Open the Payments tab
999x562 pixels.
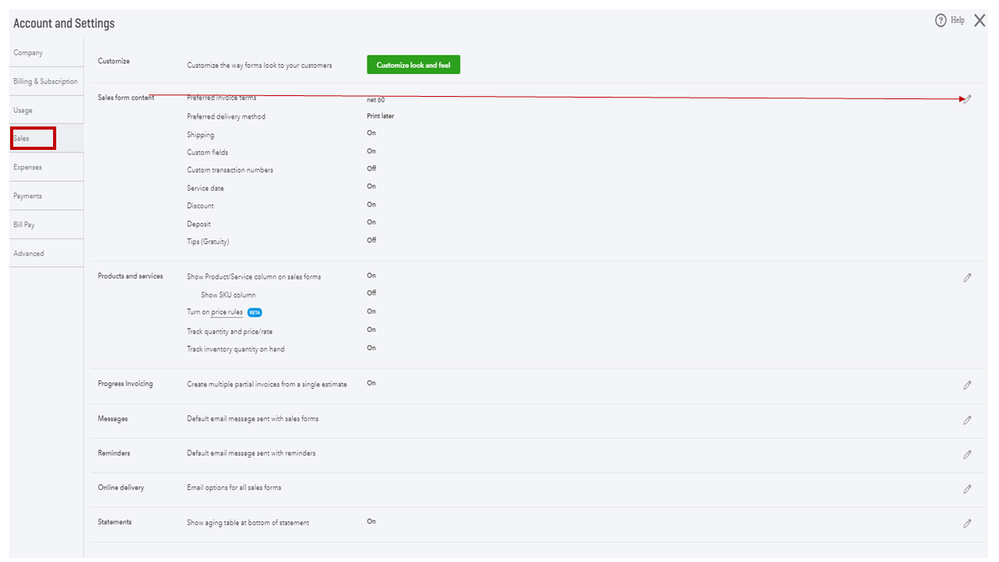[28, 196]
